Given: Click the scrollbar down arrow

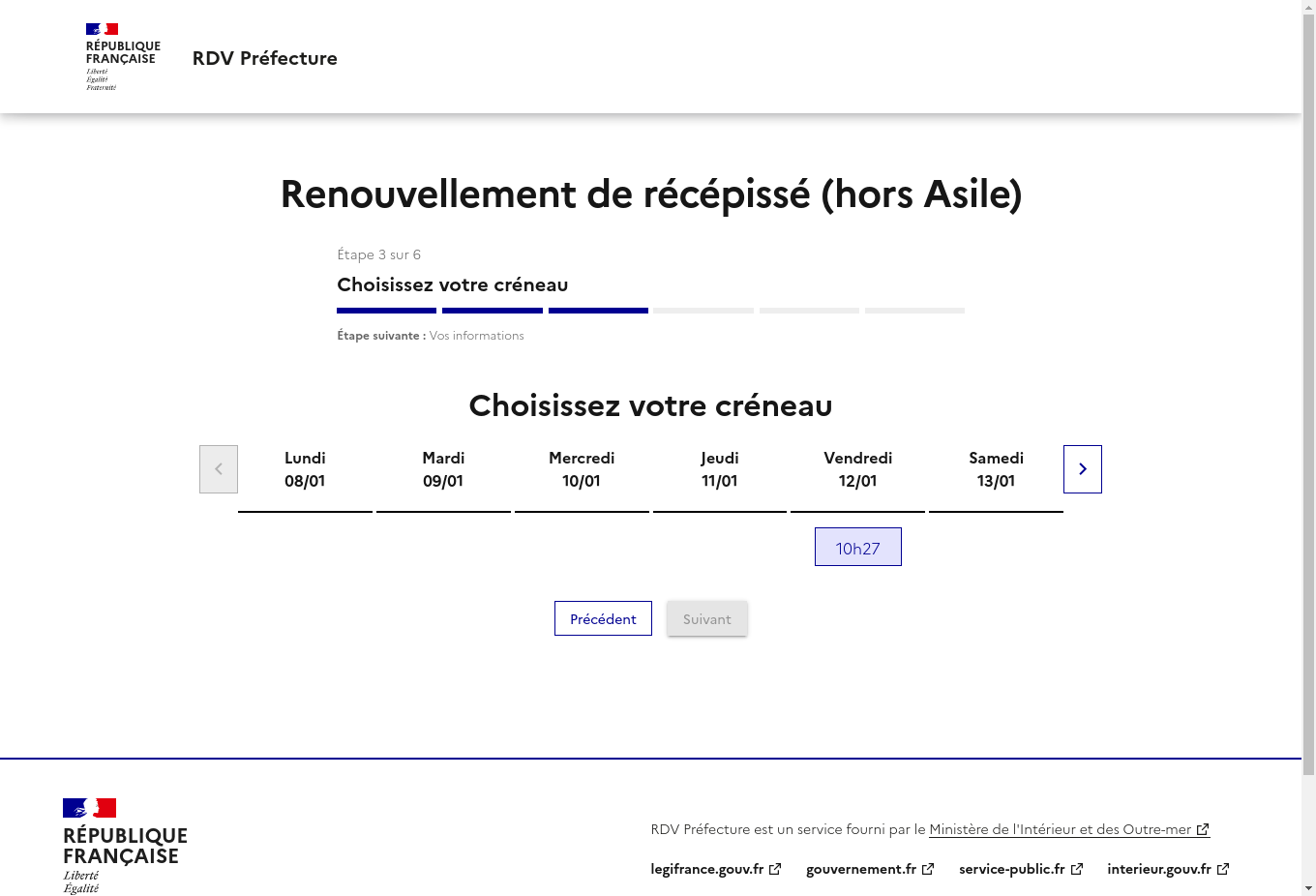Looking at the screenshot, I should point(1308,888).
